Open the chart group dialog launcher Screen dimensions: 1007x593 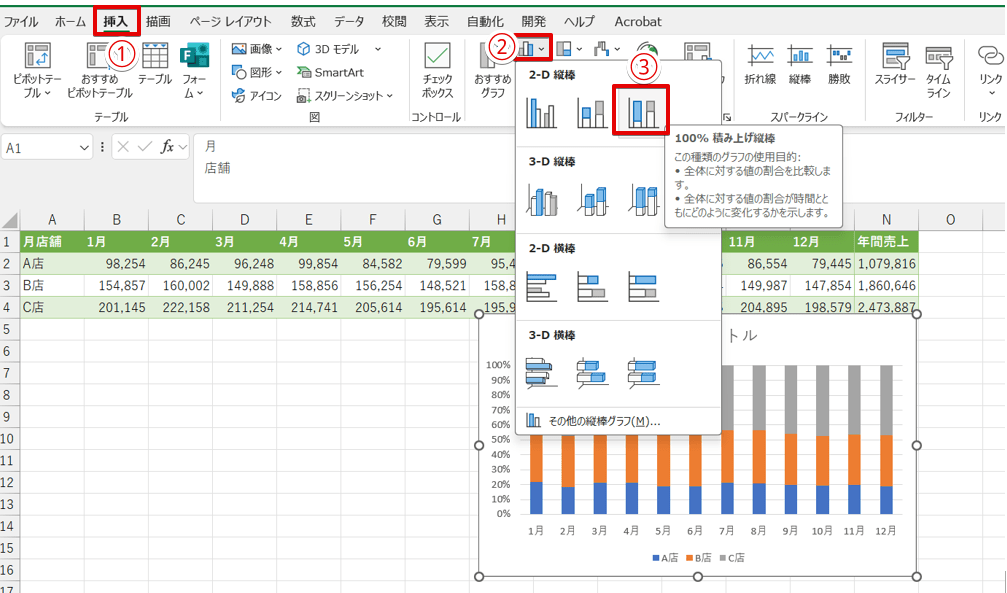727,118
